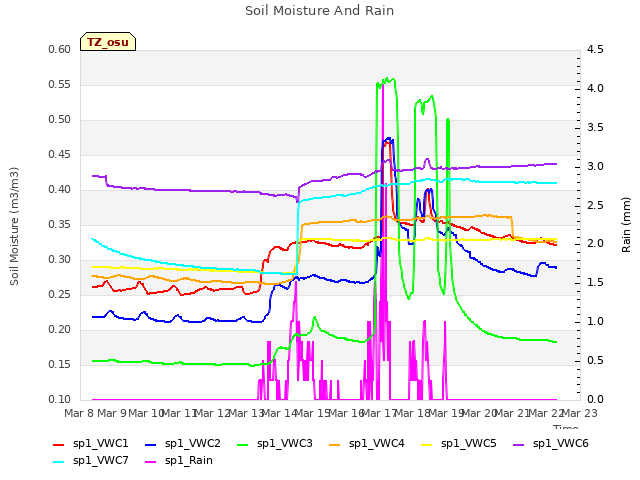Click the 3.5 rain axis tick label

(595, 127)
